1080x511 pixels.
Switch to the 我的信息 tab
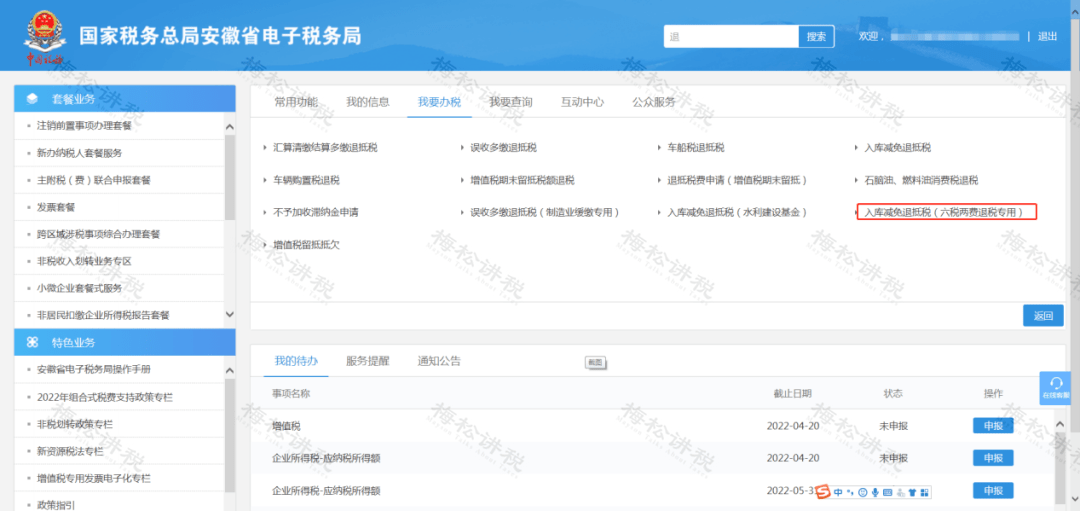click(368, 102)
